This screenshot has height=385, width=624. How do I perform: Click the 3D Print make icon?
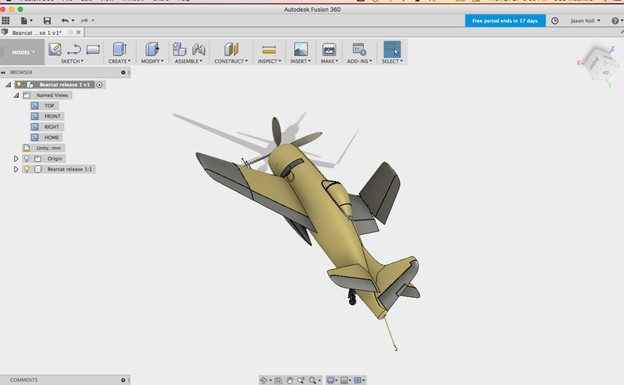click(329, 49)
